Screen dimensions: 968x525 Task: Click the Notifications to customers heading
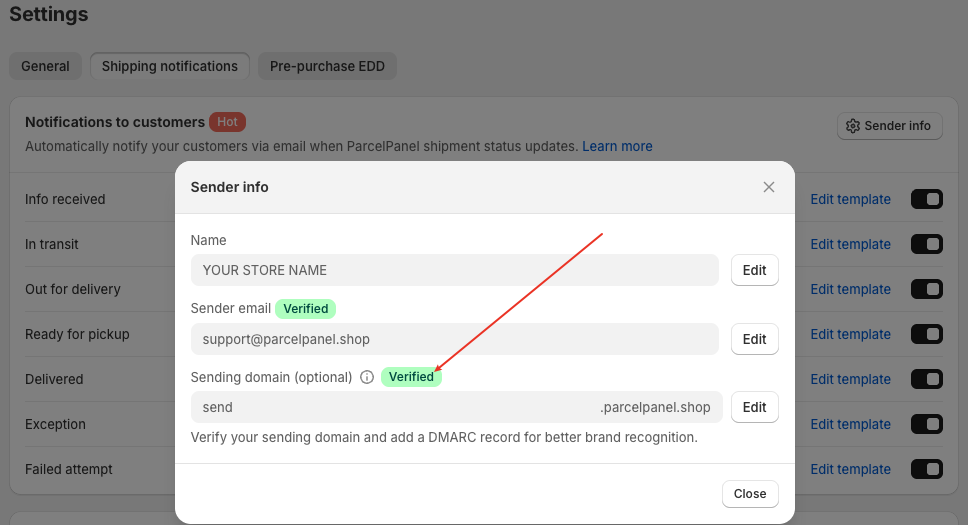pyautogui.click(x=115, y=122)
